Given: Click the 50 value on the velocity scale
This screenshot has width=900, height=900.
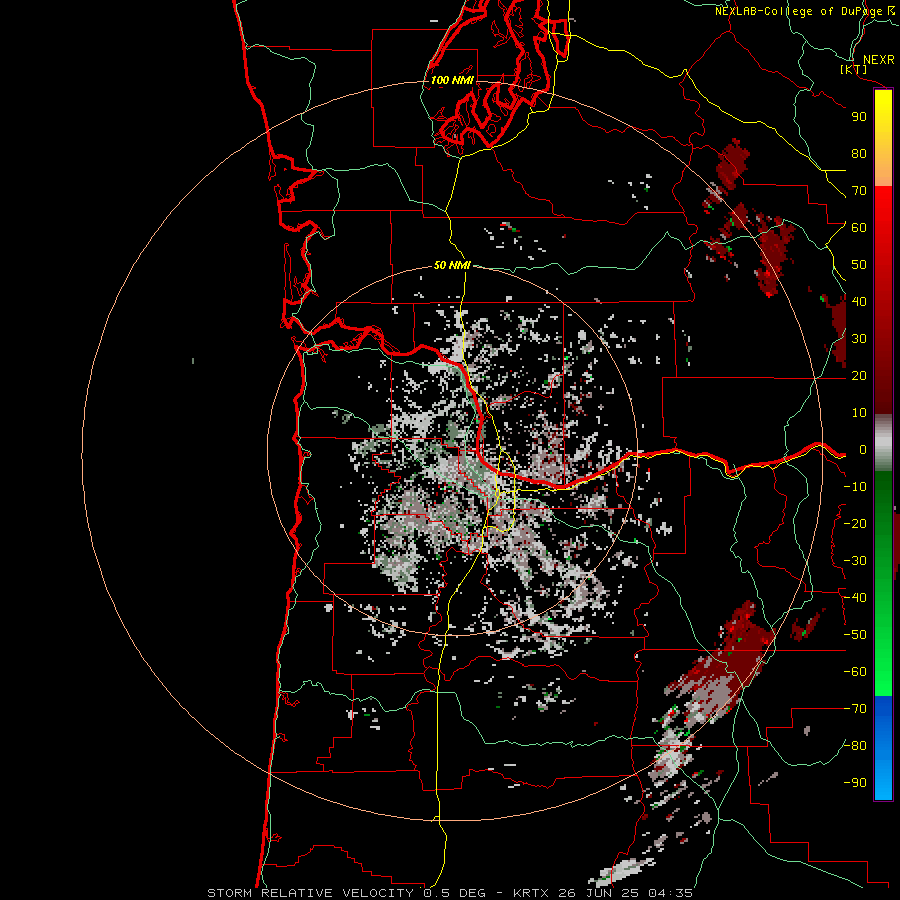Looking at the screenshot, I should tap(859, 265).
